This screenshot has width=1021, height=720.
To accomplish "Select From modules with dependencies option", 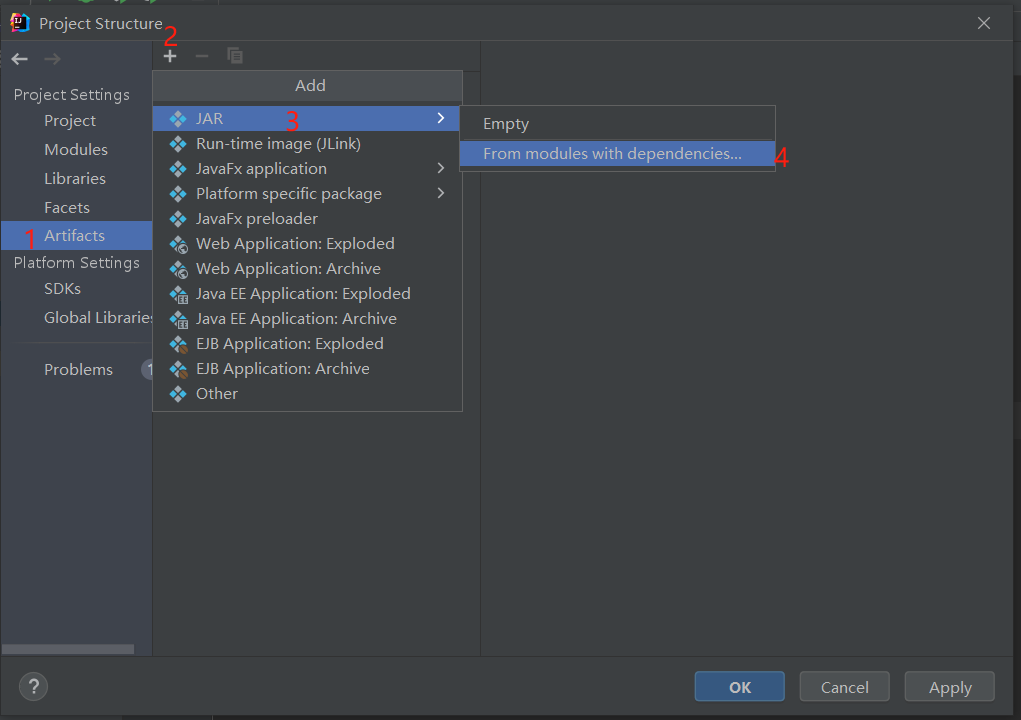I will coord(612,154).
